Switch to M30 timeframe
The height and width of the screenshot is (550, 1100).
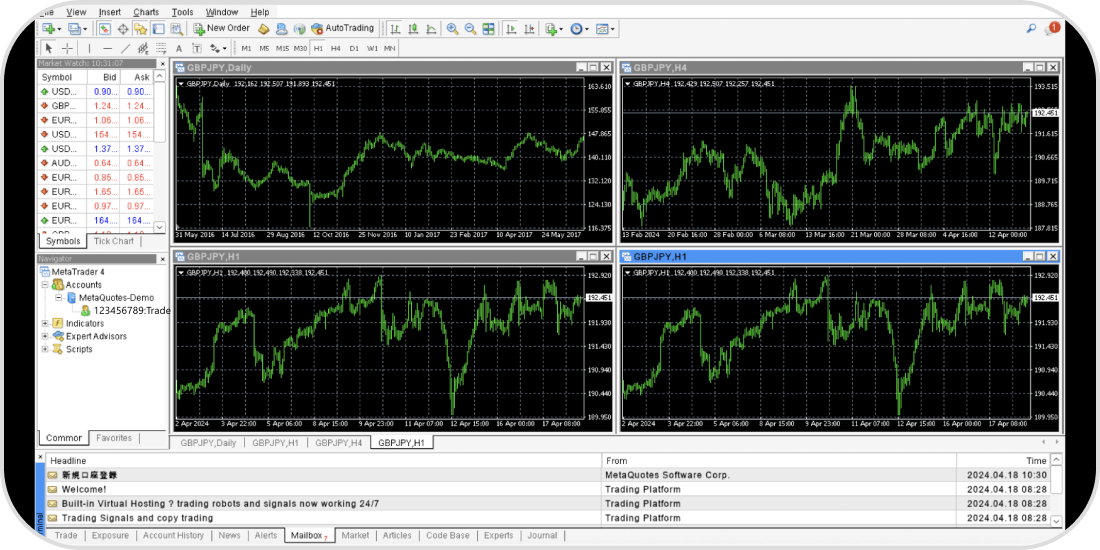pyautogui.click(x=300, y=48)
